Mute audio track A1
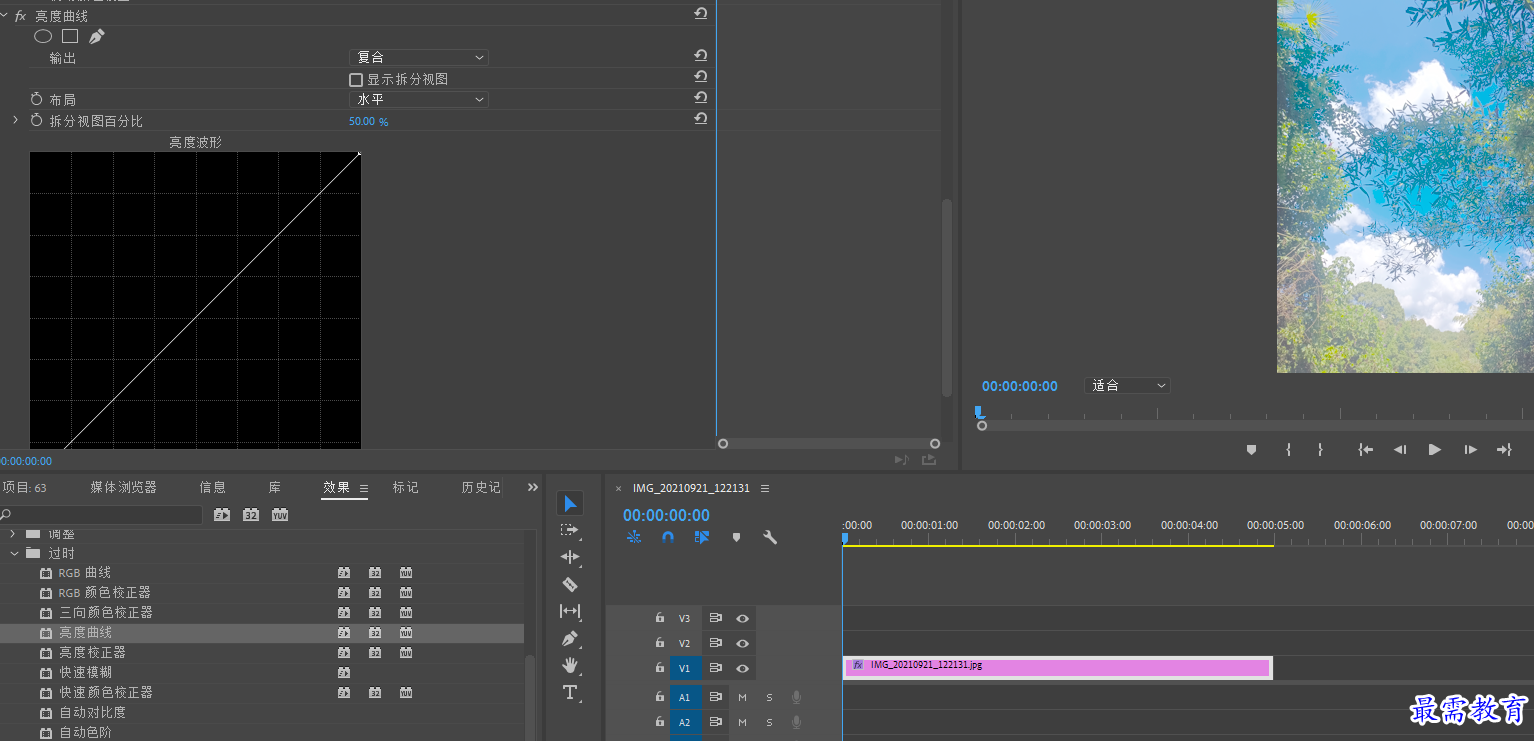Screen dimensions: 1534x741 [x=742, y=697]
